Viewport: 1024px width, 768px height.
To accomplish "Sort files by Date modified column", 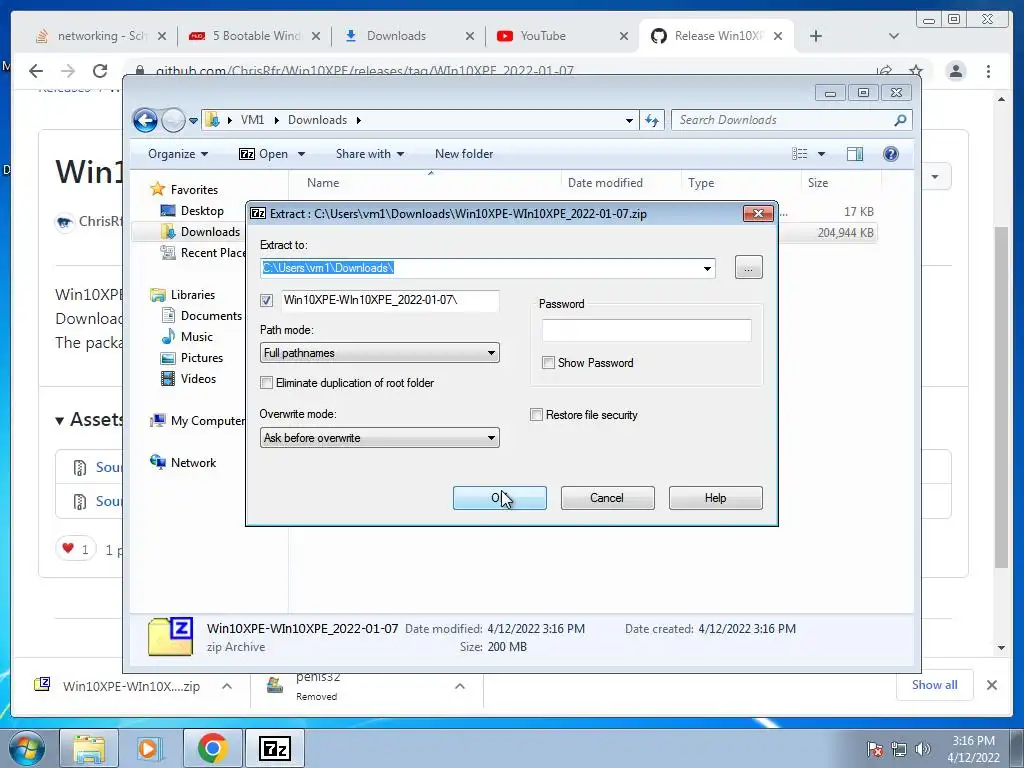I will pos(620,183).
